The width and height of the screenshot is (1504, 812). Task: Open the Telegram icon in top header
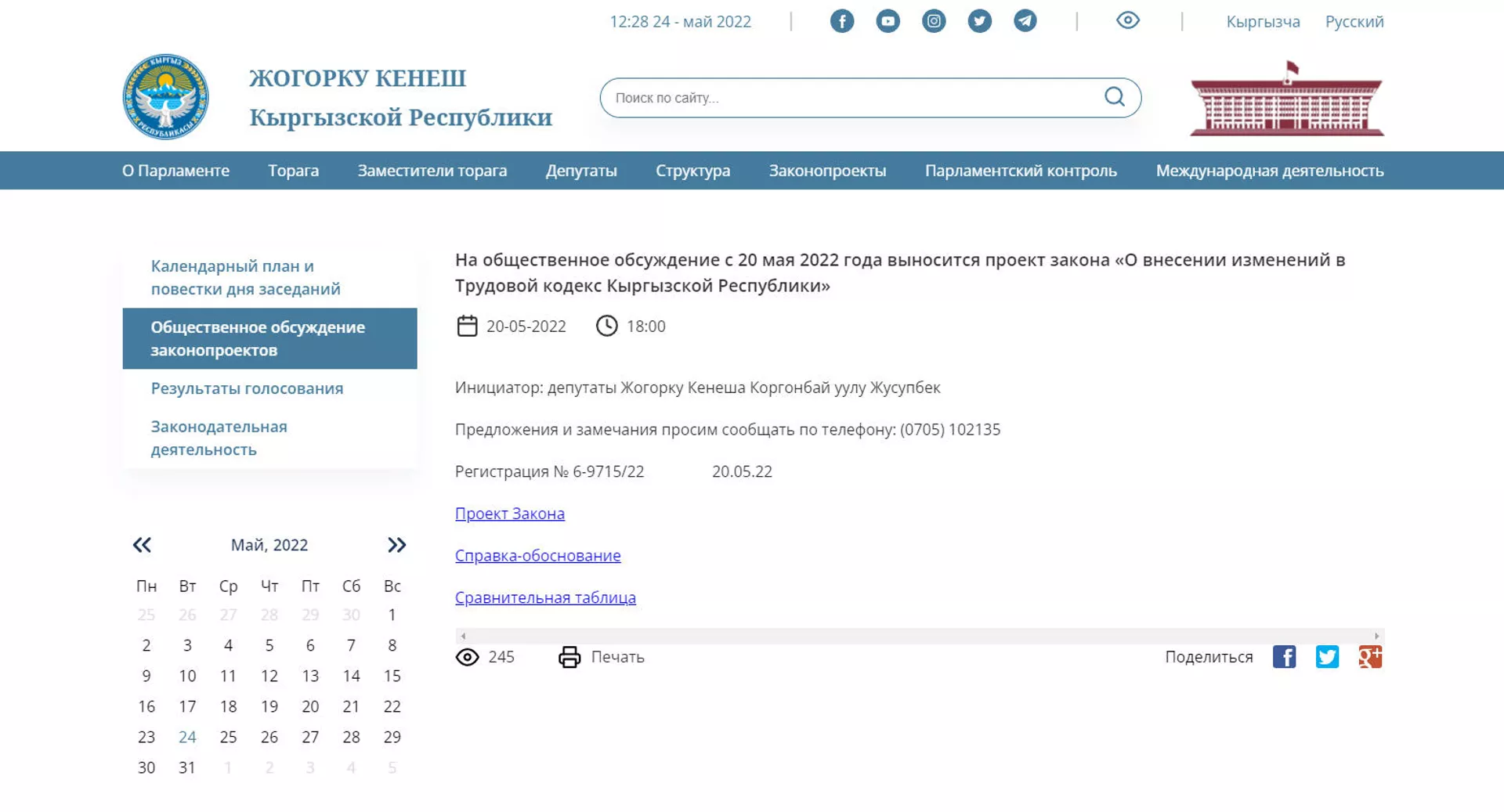1025,21
